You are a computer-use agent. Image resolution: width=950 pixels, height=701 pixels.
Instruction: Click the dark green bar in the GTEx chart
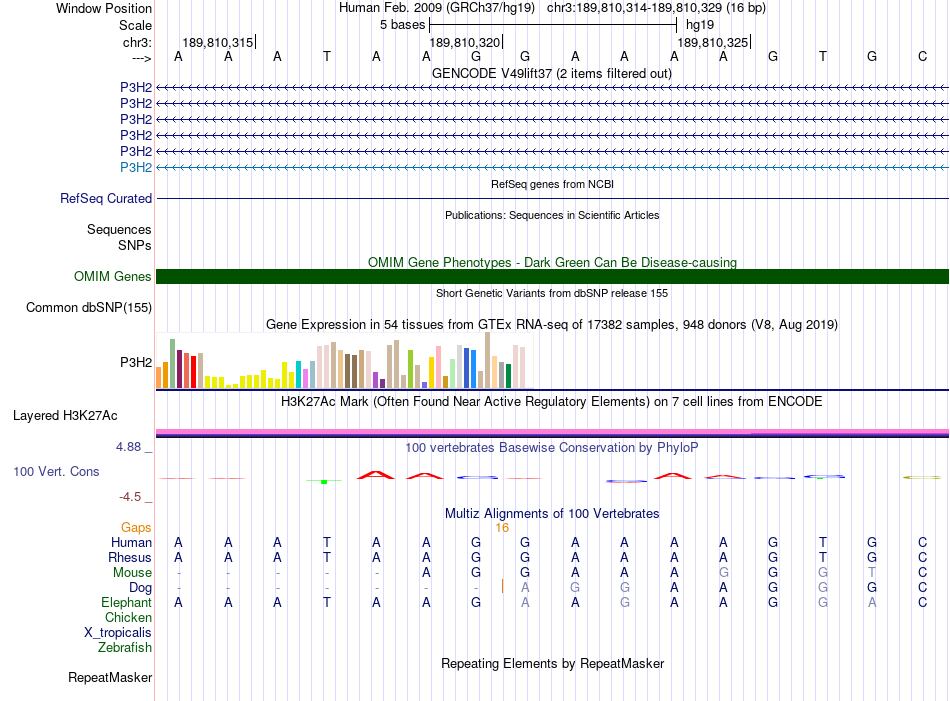(508, 376)
